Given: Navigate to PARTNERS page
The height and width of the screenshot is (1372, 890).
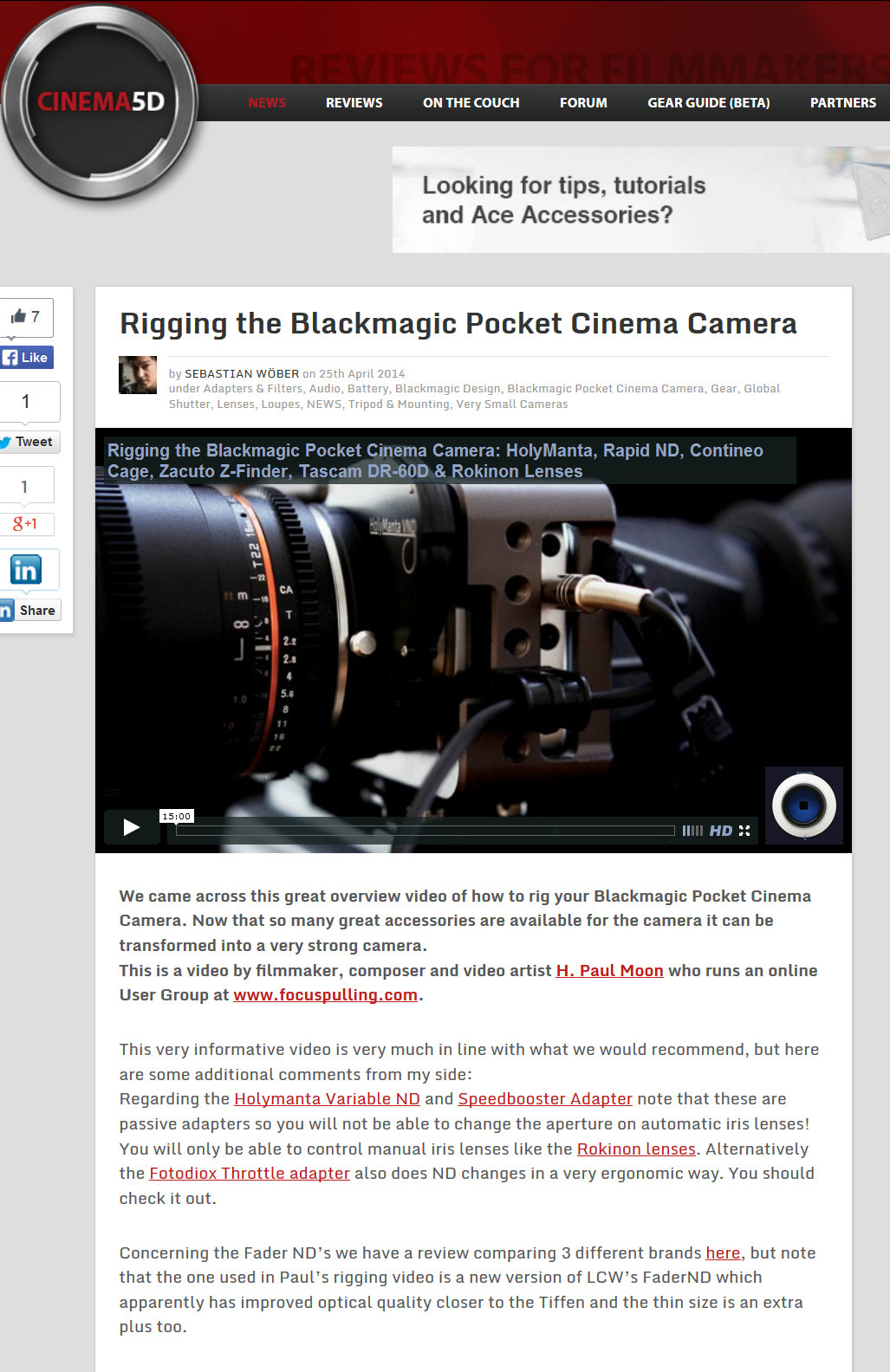Looking at the screenshot, I should [843, 102].
